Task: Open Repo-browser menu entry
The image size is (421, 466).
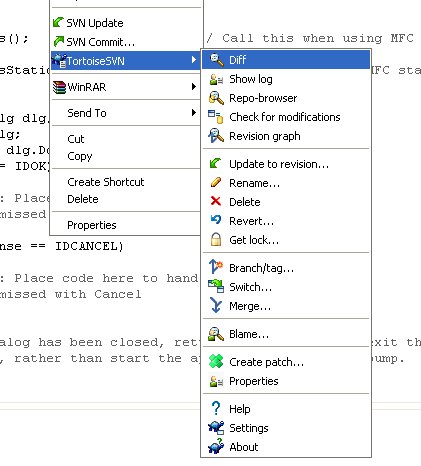Action: [x=286, y=98]
